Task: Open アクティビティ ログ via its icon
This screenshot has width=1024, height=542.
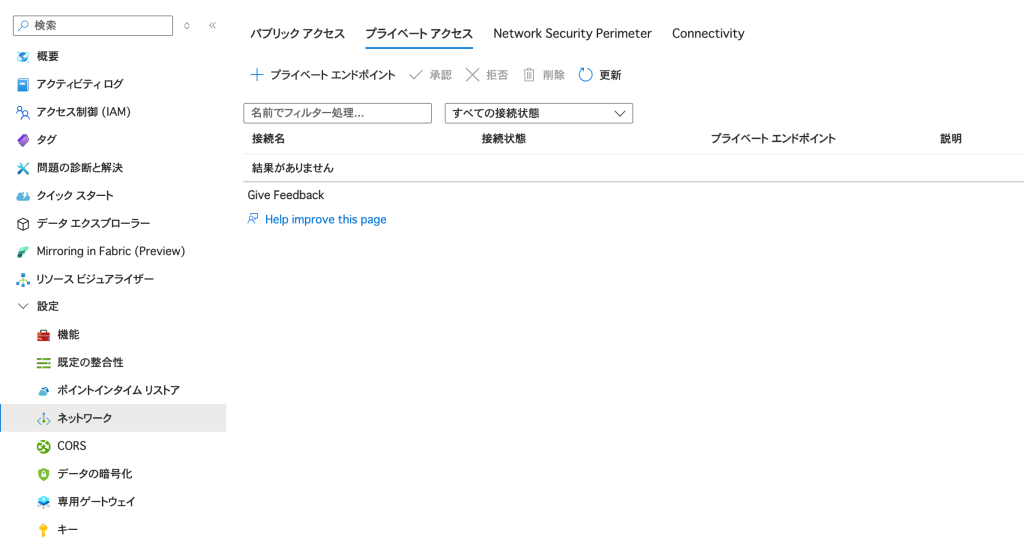Action: 23,84
